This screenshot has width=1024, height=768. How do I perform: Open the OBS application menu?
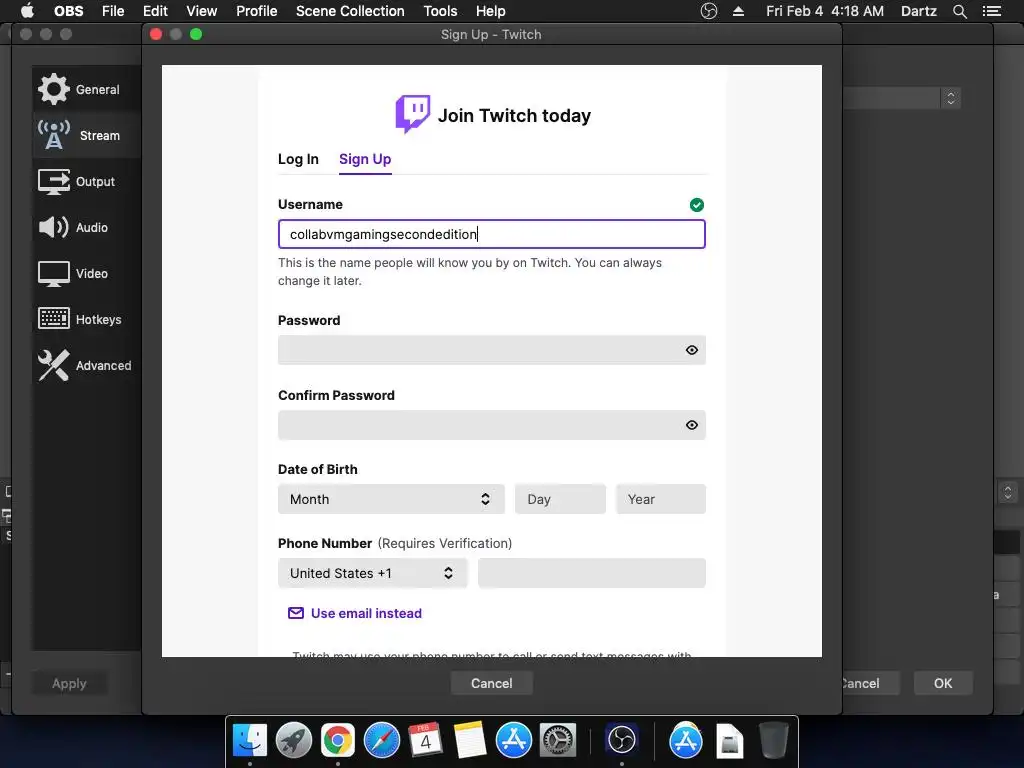point(69,11)
